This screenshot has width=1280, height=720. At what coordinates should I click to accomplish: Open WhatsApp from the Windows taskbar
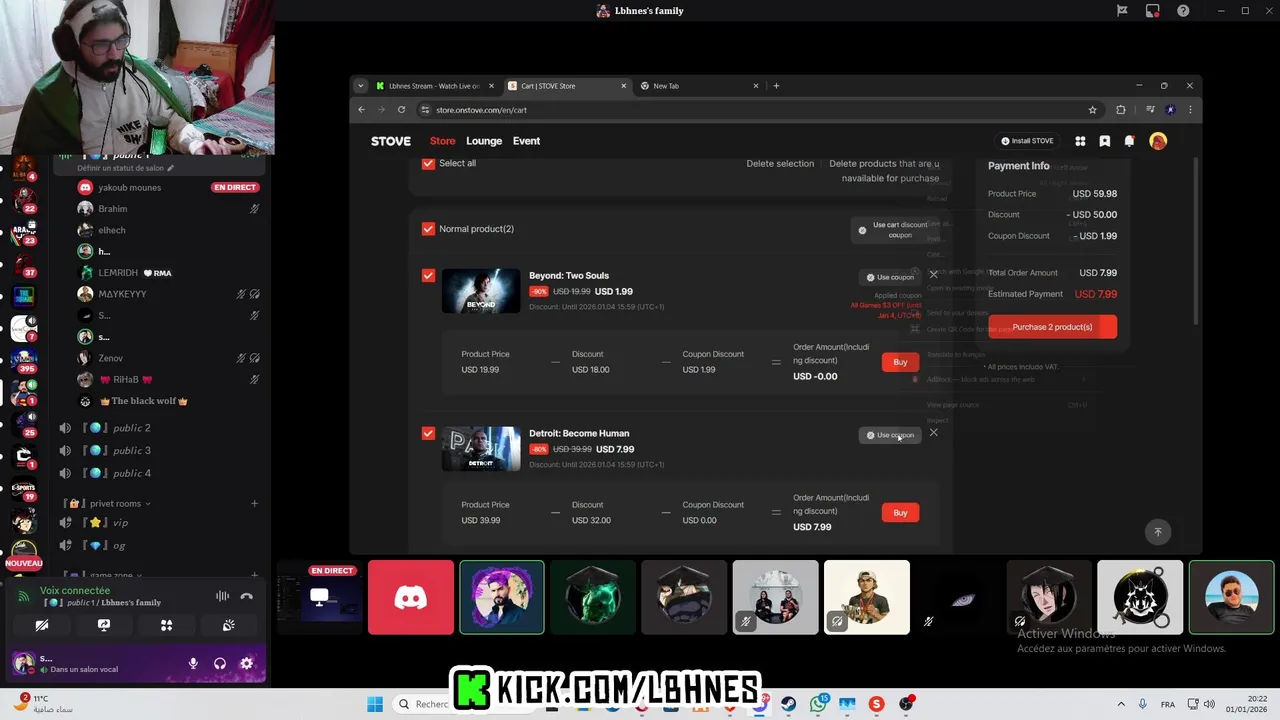(819, 704)
